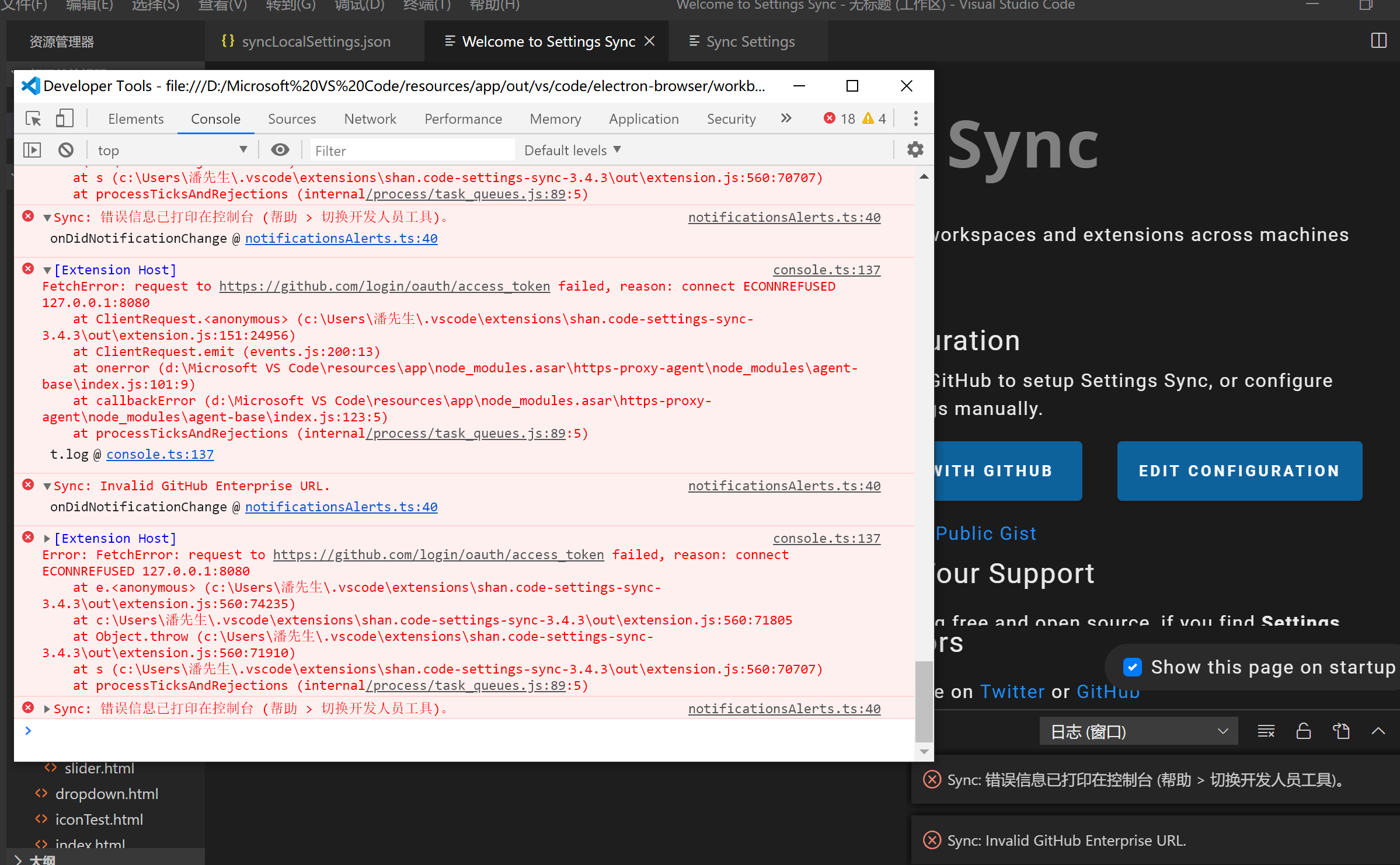Screen dimensions: 1400x865
Task: Open the Twitter link
Action: click(x=1012, y=691)
